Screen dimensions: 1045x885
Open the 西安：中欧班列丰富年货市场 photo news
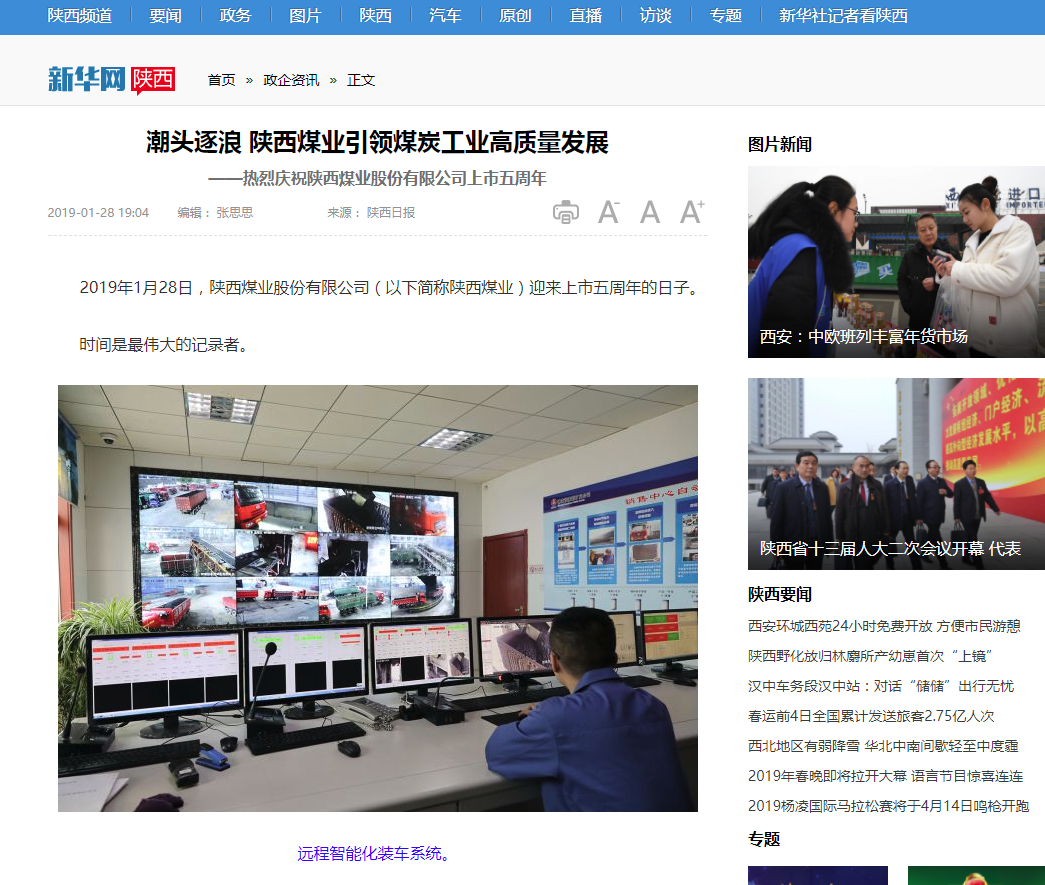pos(896,262)
